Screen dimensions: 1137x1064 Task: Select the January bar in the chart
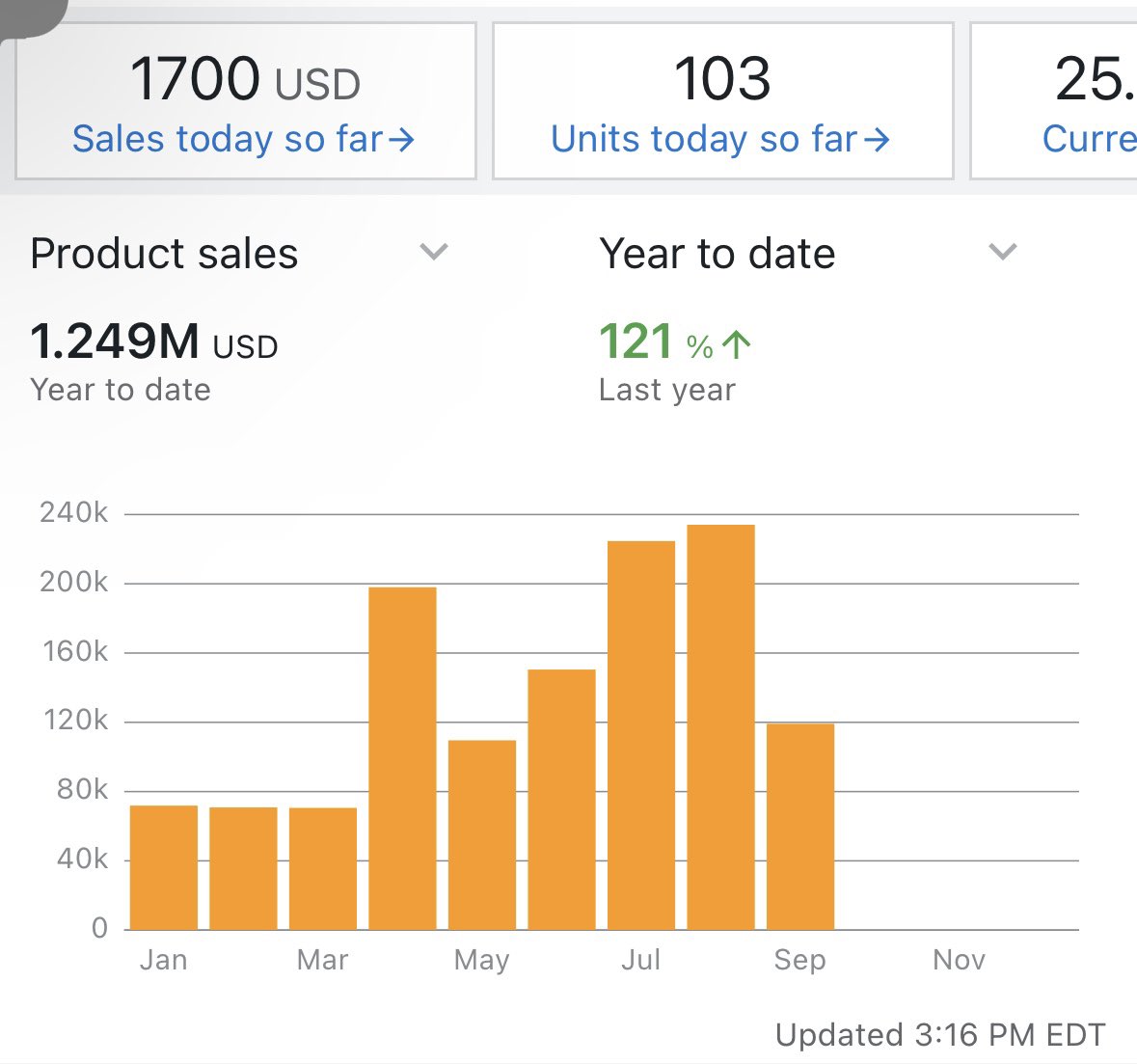(164, 867)
